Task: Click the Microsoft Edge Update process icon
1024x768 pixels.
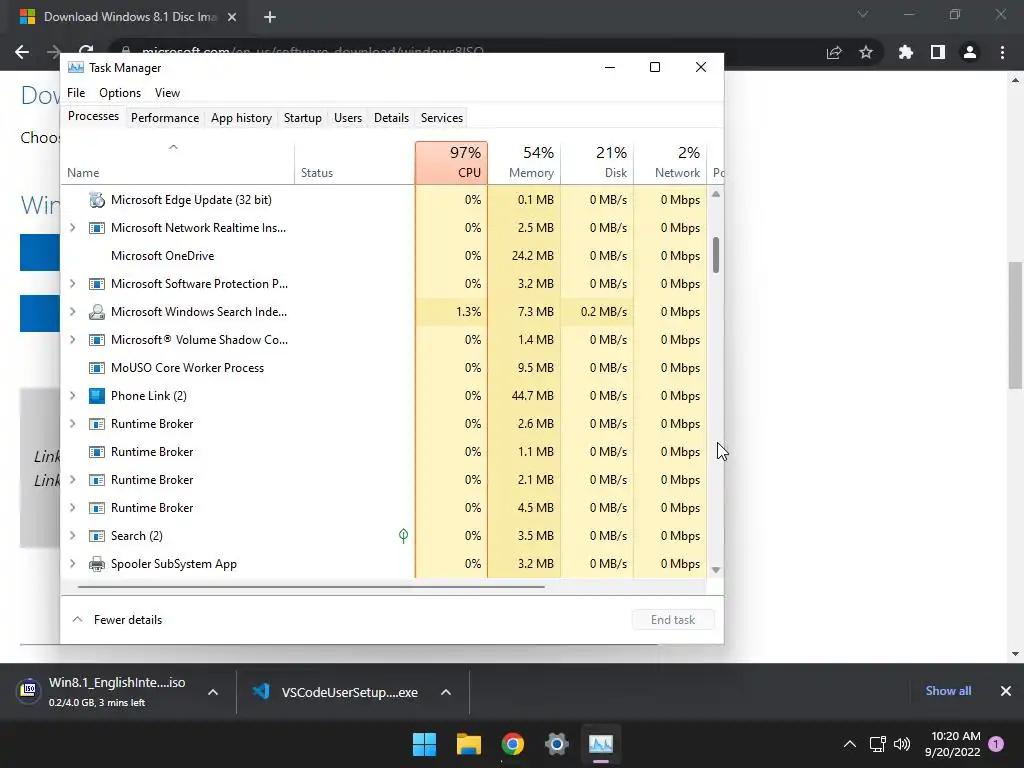Action: point(97,200)
